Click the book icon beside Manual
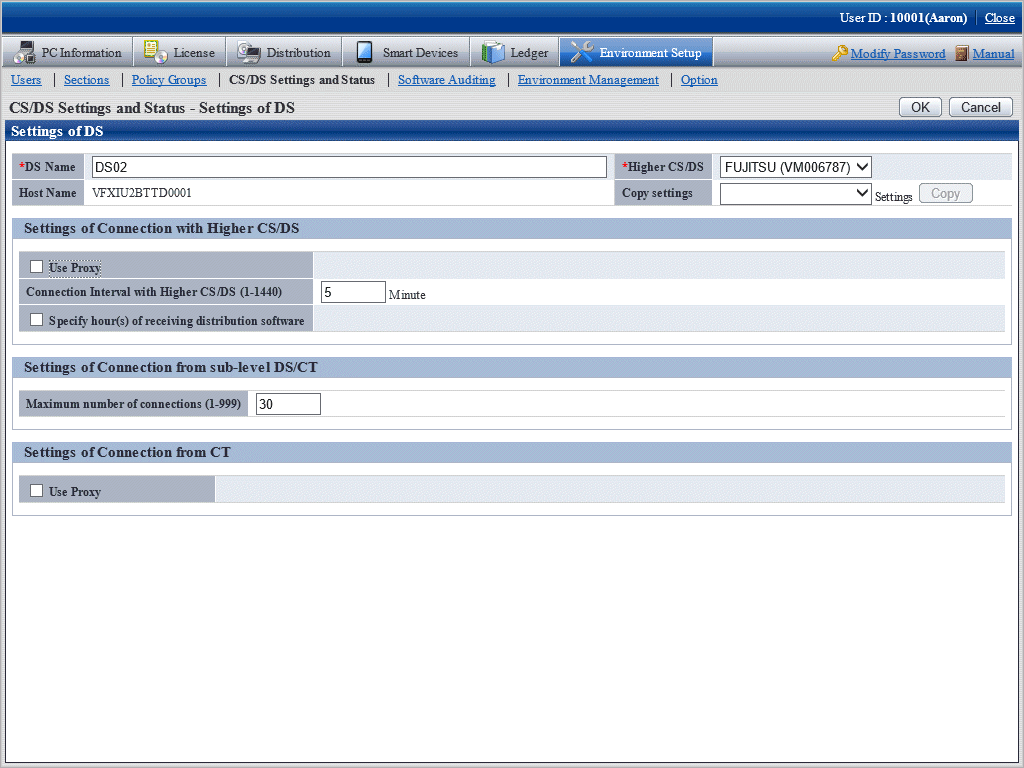This screenshot has width=1024, height=768. click(961, 53)
